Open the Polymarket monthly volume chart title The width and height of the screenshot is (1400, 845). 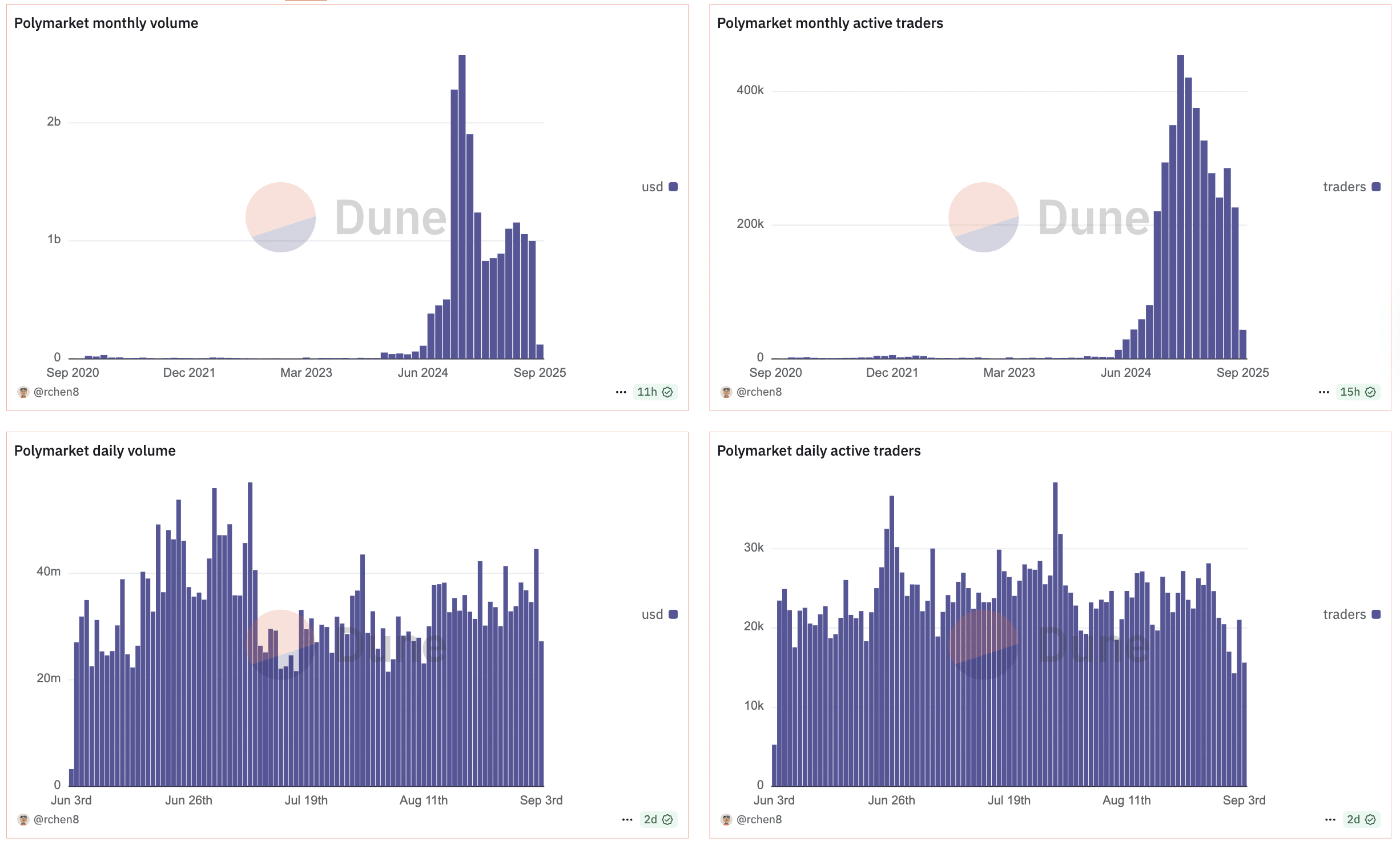coord(106,23)
